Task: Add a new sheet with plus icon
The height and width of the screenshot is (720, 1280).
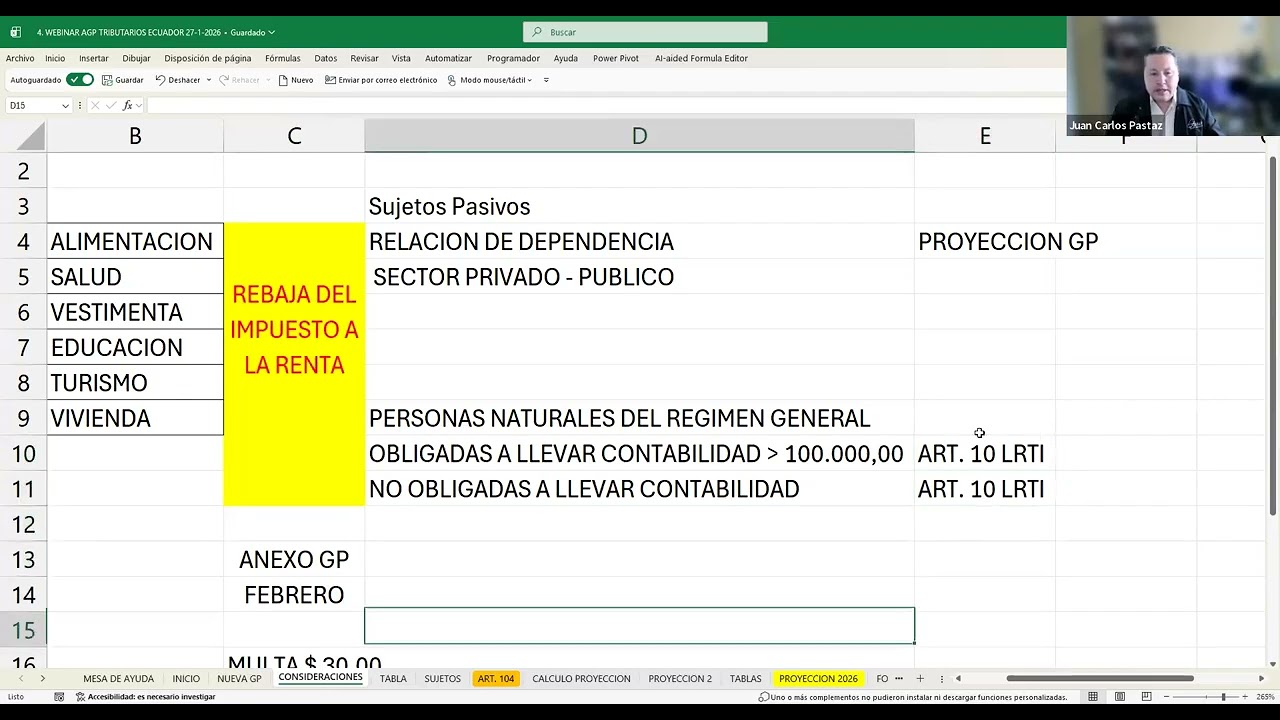Action: pos(920,678)
